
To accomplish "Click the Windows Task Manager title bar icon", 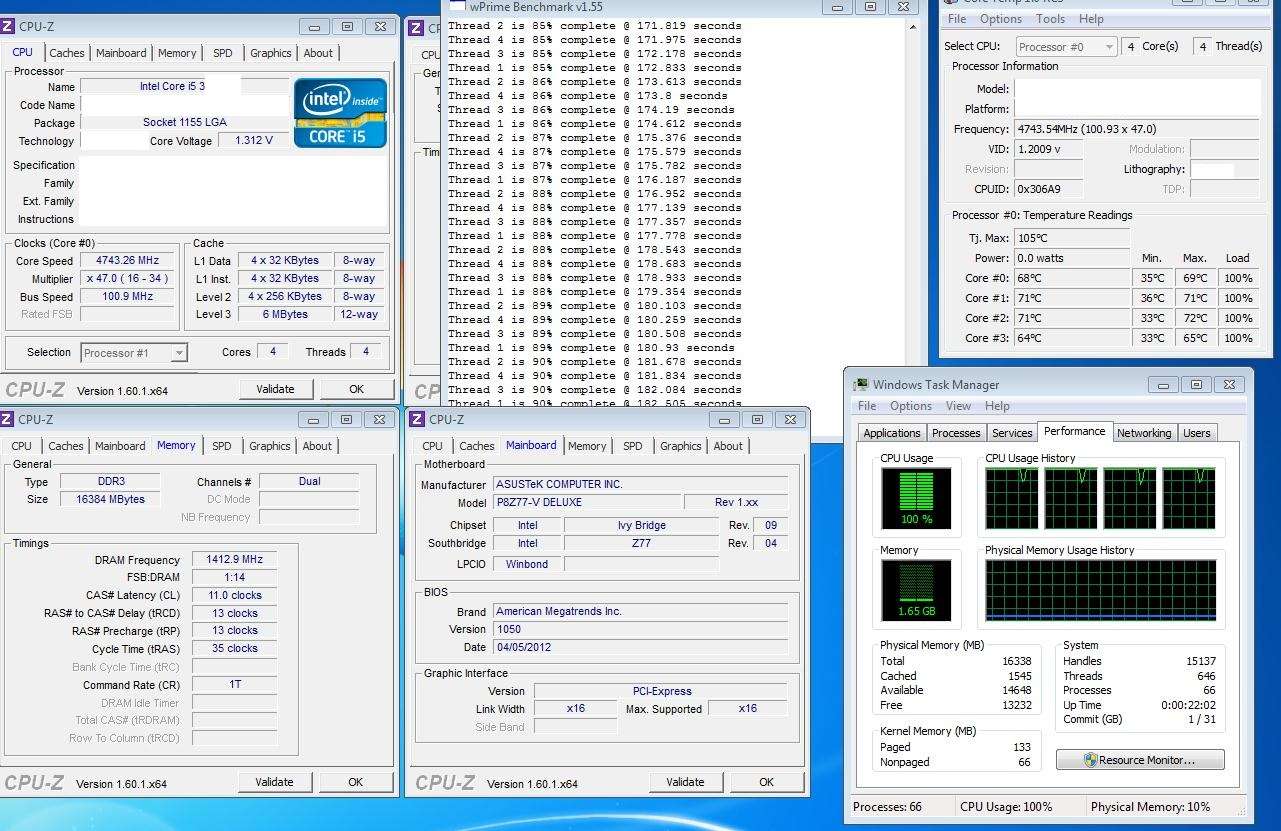I will [x=860, y=384].
